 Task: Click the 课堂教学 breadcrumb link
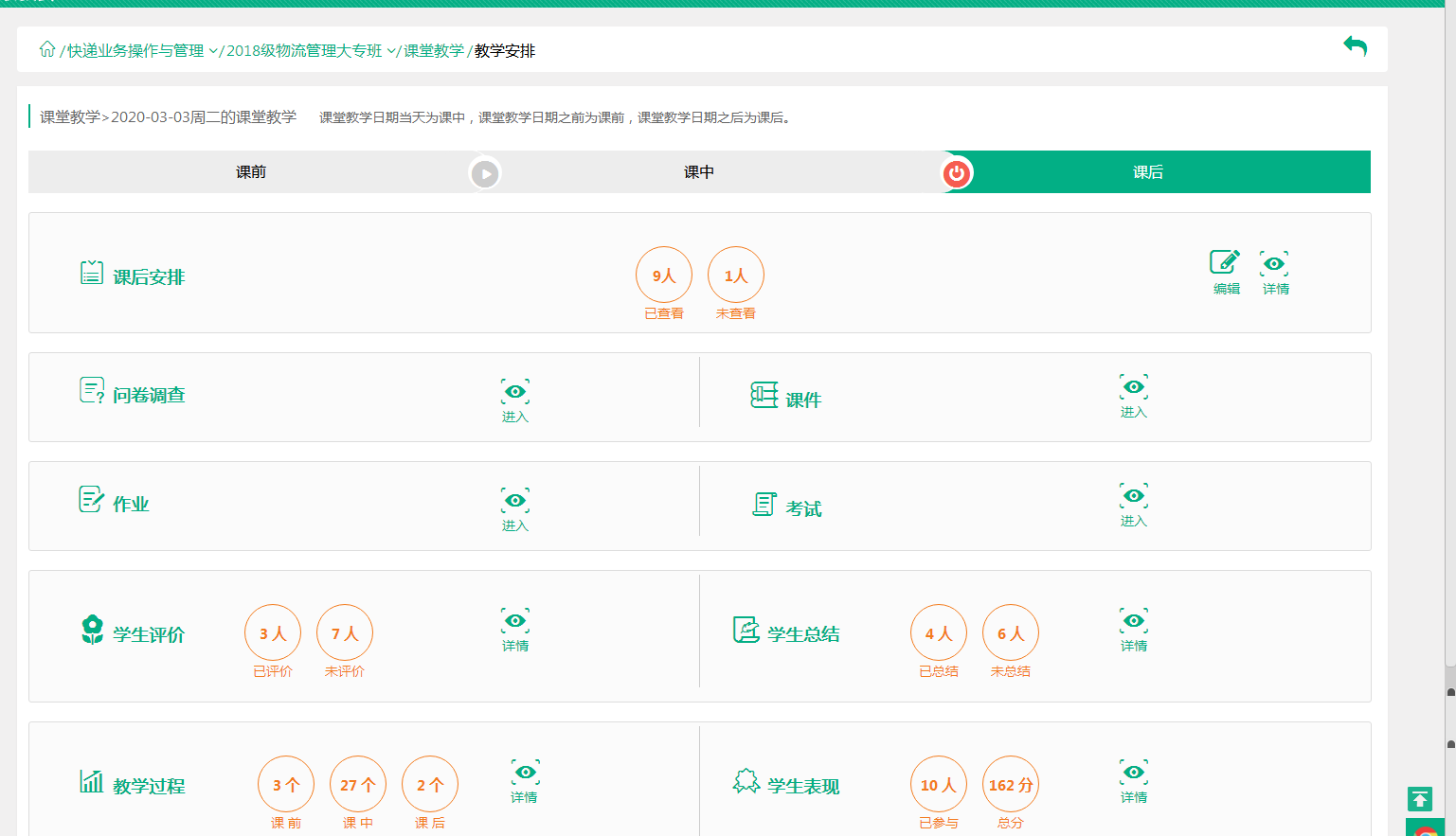click(x=434, y=51)
